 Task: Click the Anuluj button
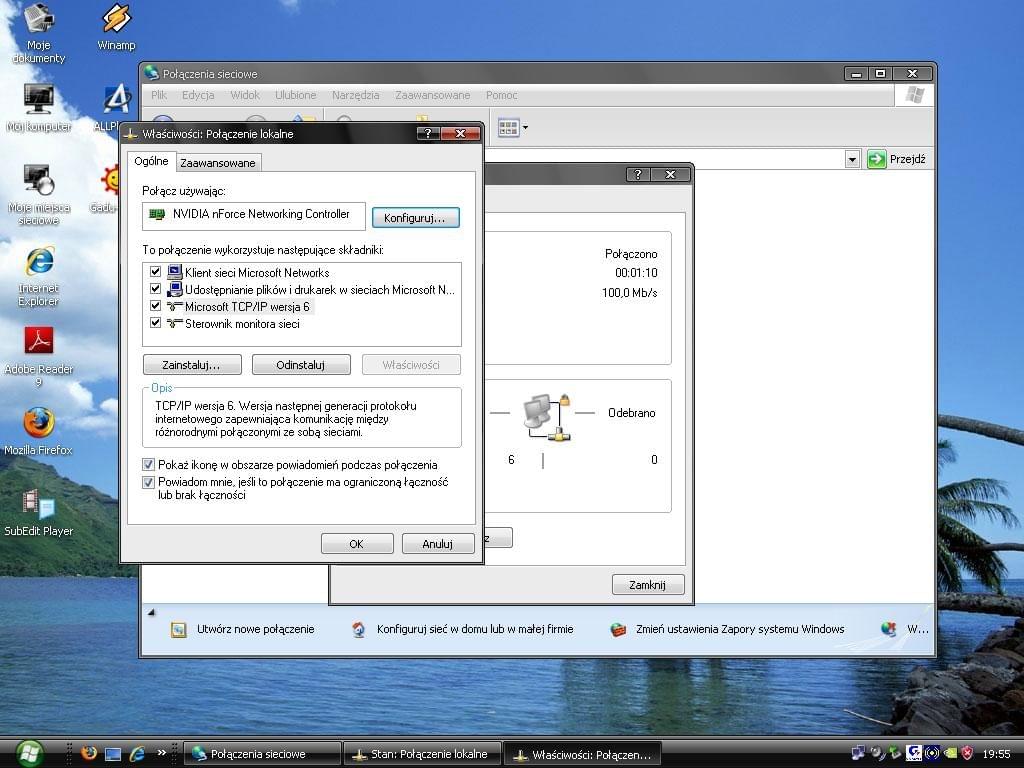(438, 543)
